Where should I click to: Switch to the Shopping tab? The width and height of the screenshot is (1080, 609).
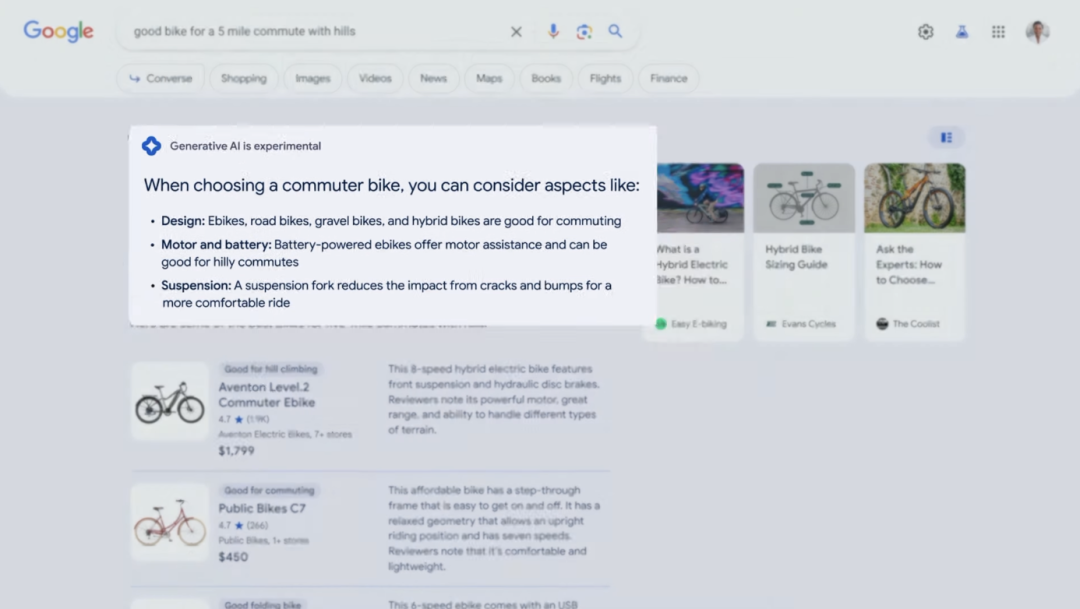click(243, 79)
